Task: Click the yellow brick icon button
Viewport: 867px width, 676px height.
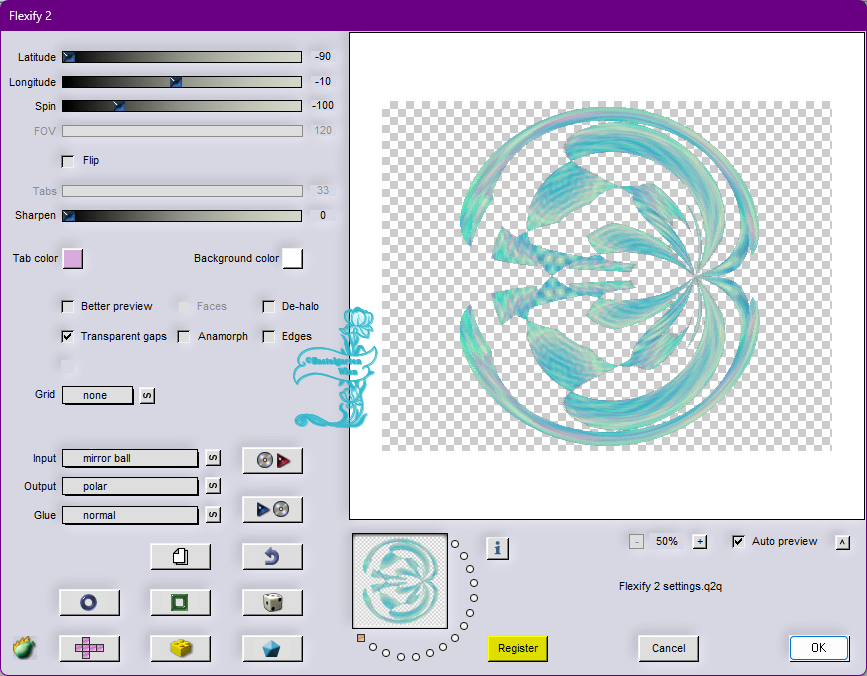Action: pyautogui.click(x=180, y=648)
